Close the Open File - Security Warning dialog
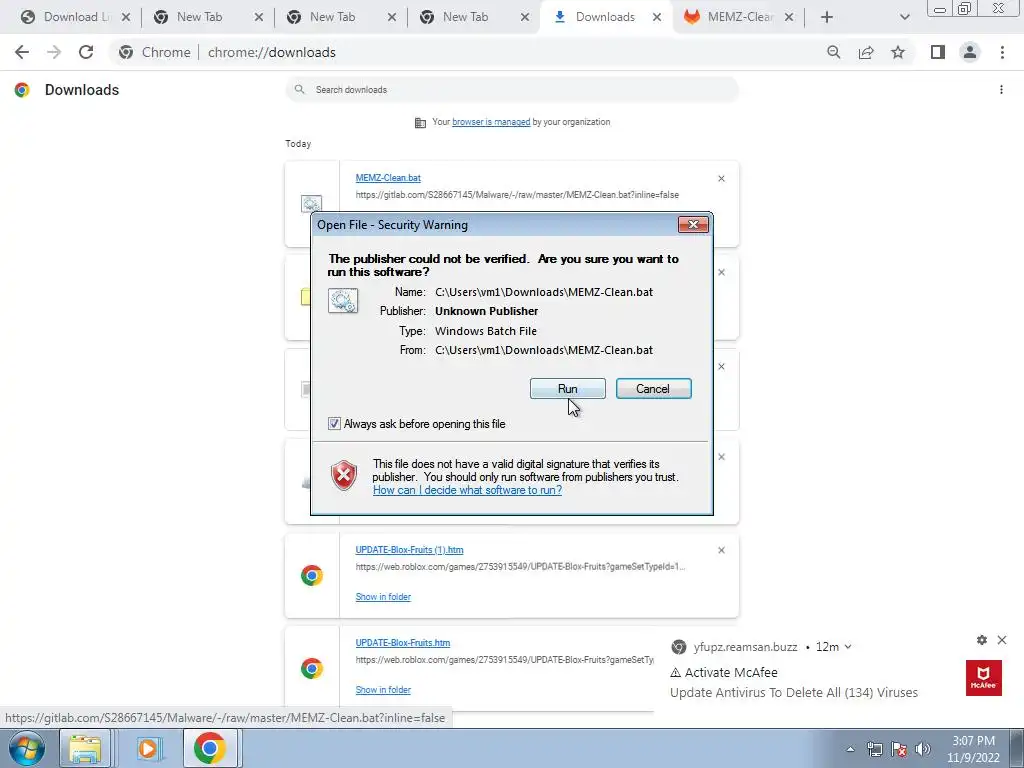This screenshot has width=1024, height=768. pyautogui.click(x=693, y=225)
